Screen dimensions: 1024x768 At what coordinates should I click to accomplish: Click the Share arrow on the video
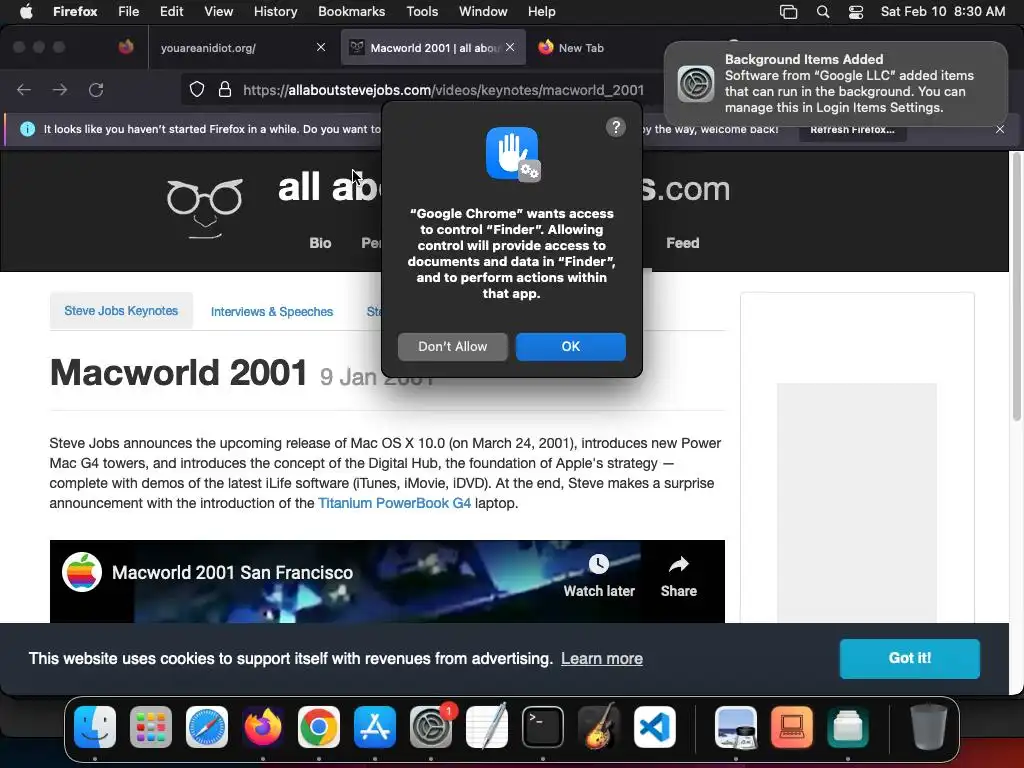pos(679,577)
